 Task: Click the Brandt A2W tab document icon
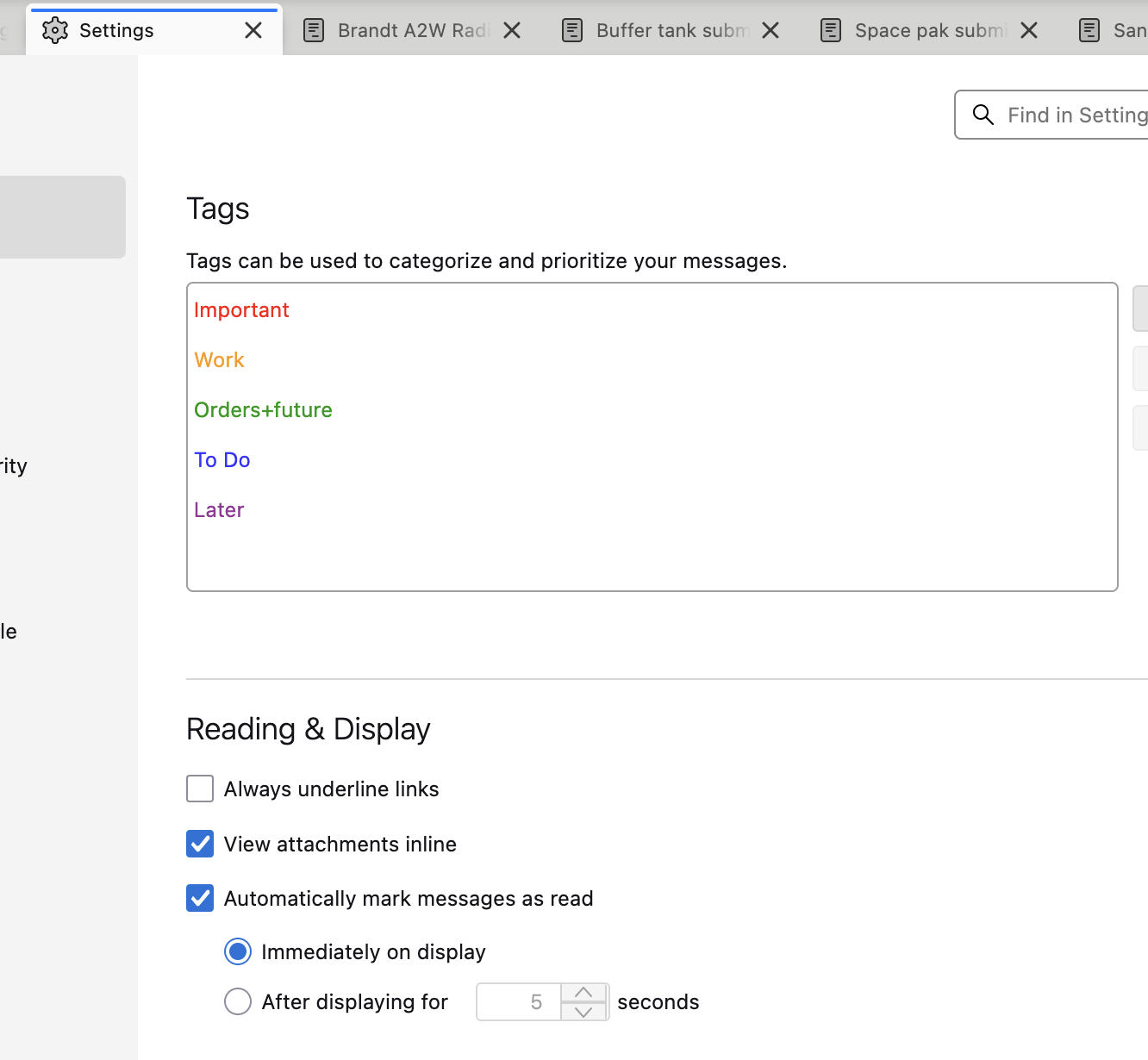tap(314, 30)
